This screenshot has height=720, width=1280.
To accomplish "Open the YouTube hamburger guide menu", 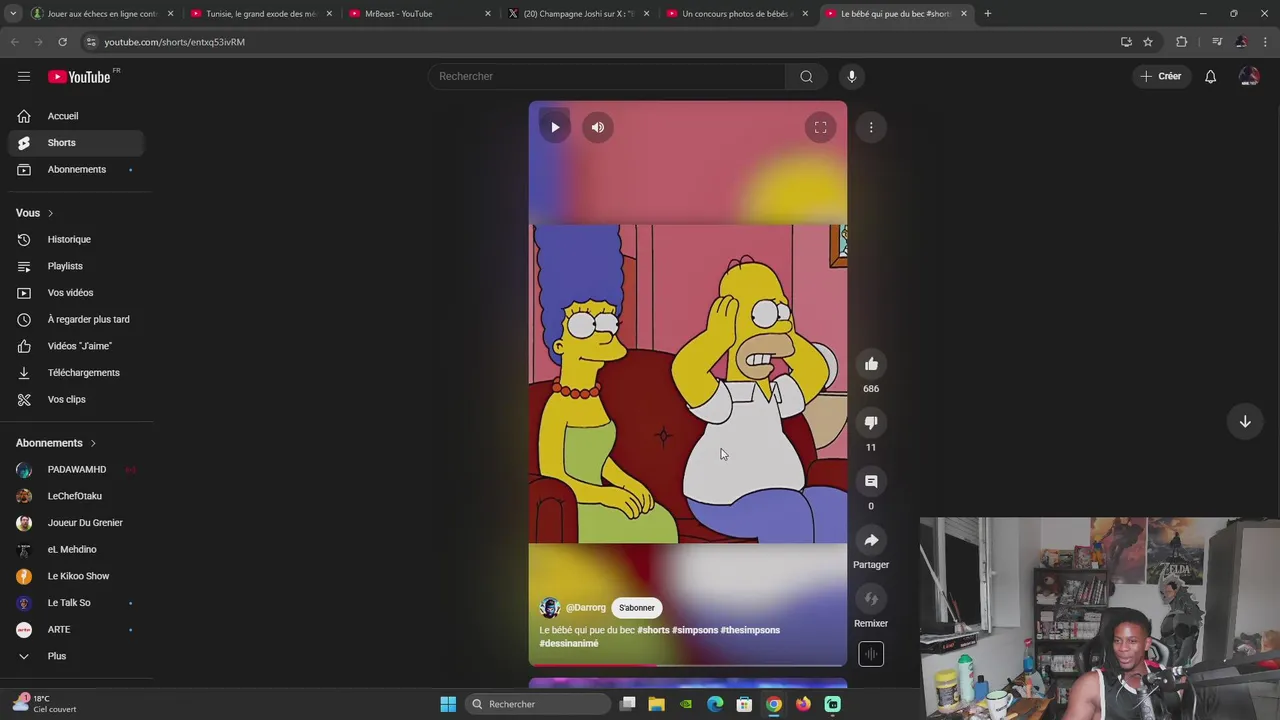I will 24,76.
